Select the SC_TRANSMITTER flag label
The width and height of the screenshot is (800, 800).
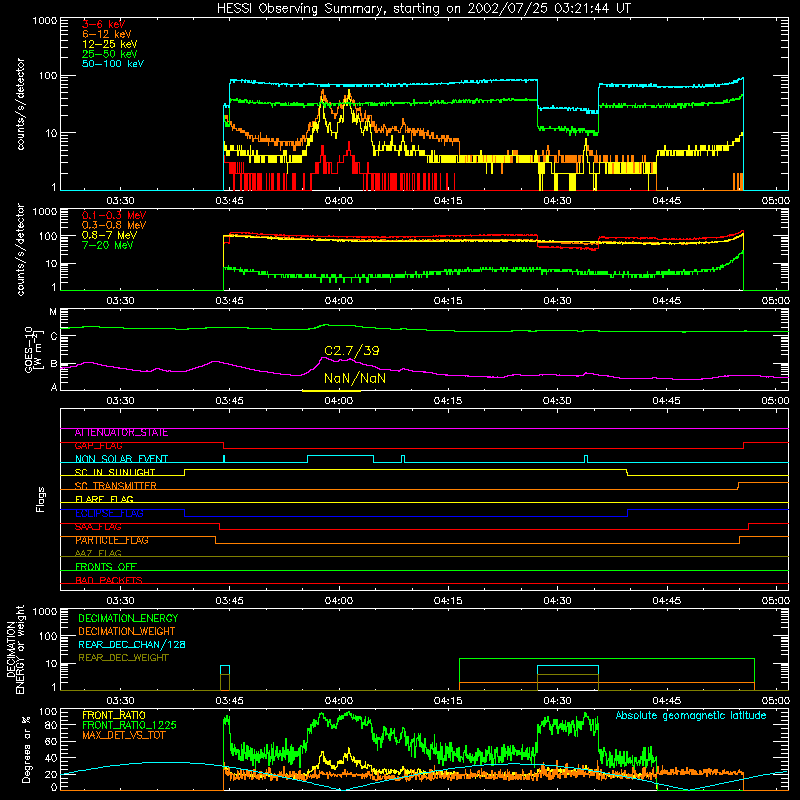(115, 486)
